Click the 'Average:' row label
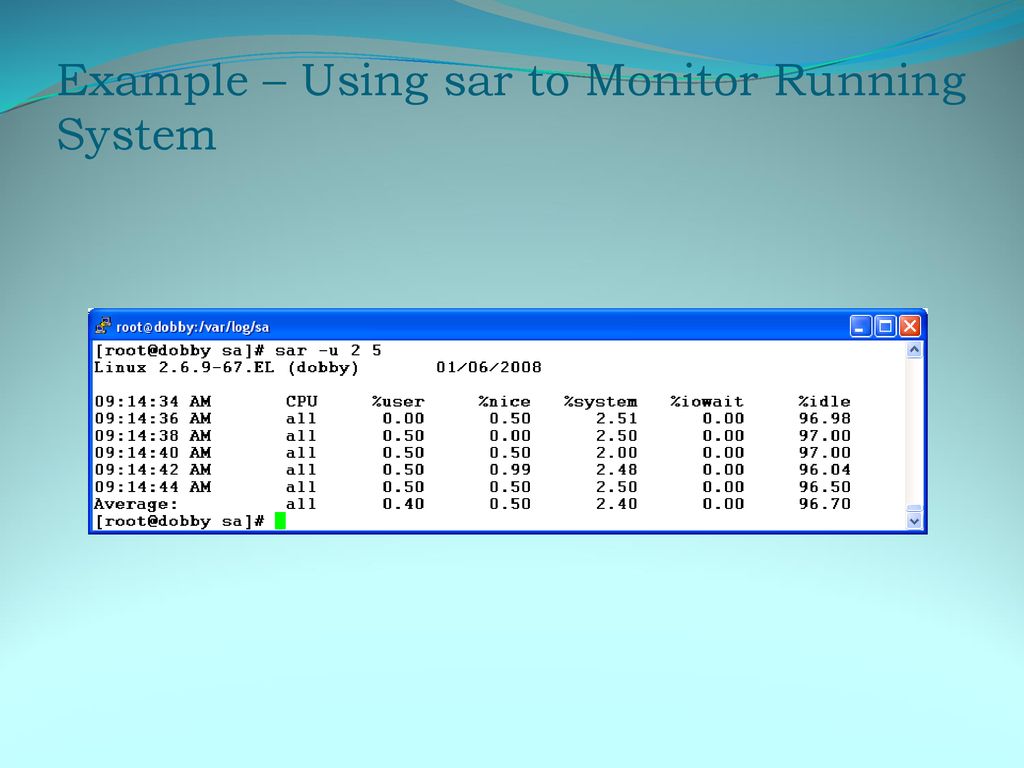 pyautogui.click(x=136, y=504)
